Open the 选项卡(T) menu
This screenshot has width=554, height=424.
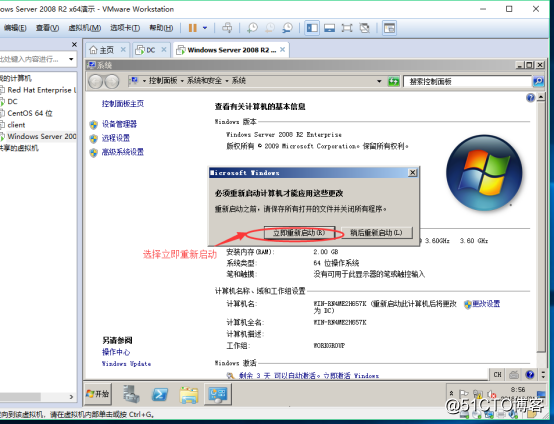coord(125,28)
